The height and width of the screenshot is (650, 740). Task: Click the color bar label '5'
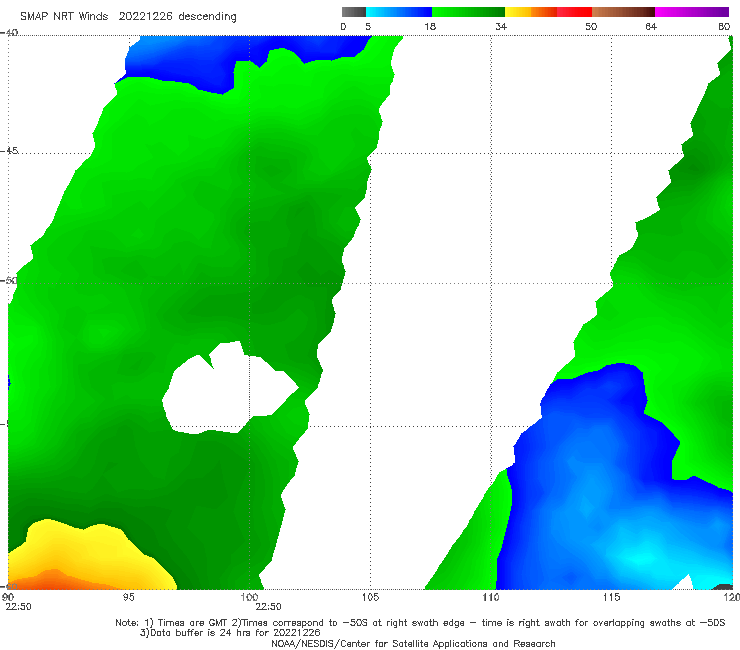coord(368,27)
